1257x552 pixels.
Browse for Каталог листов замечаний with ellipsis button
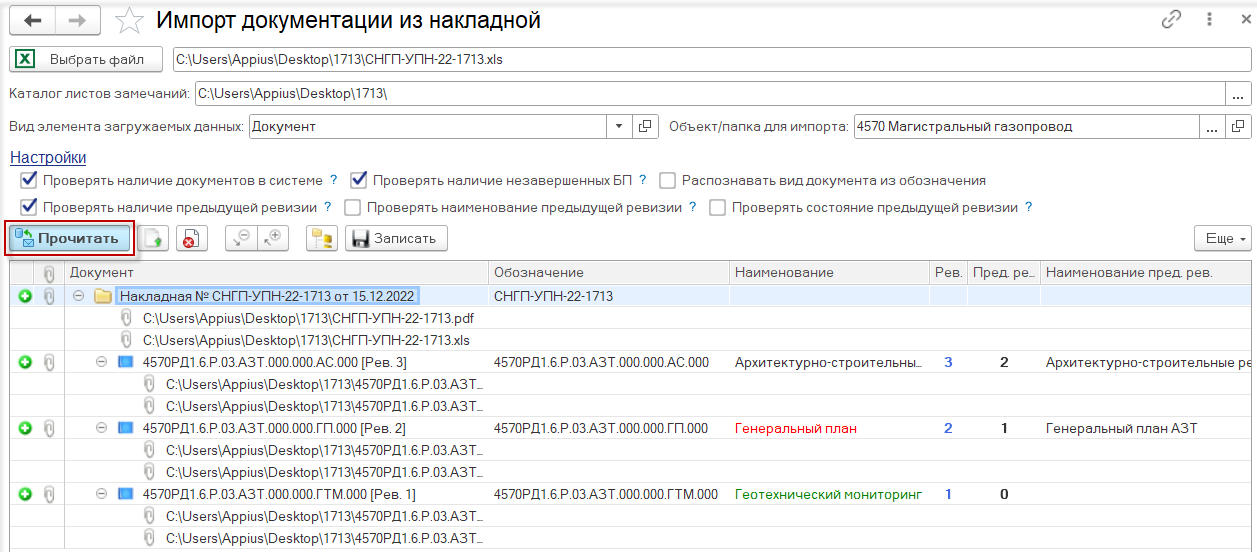[x=1239, y=94]
